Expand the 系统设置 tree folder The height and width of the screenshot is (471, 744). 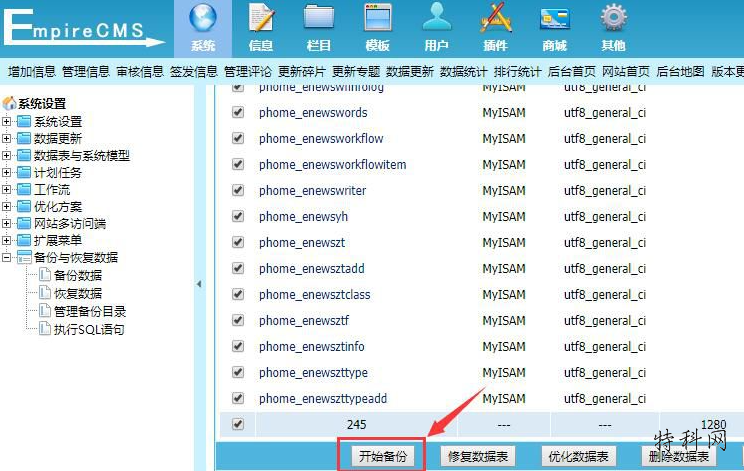pos(6,121)
